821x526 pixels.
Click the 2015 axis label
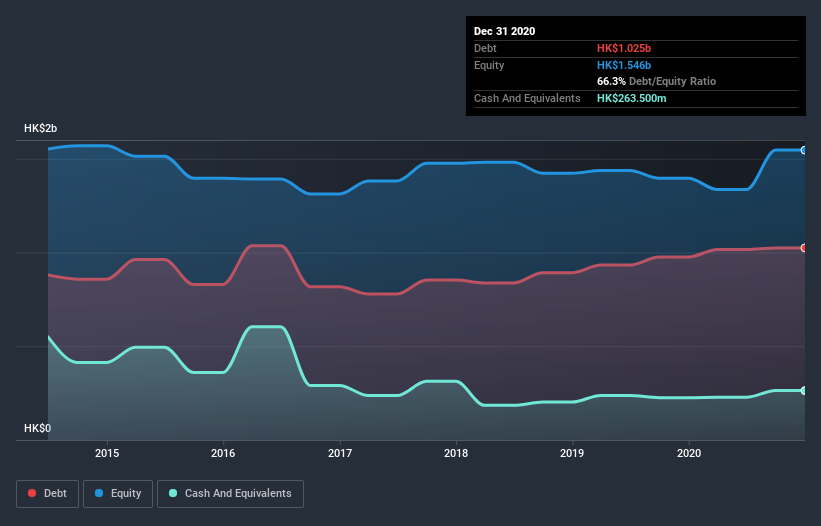point(107,453)
